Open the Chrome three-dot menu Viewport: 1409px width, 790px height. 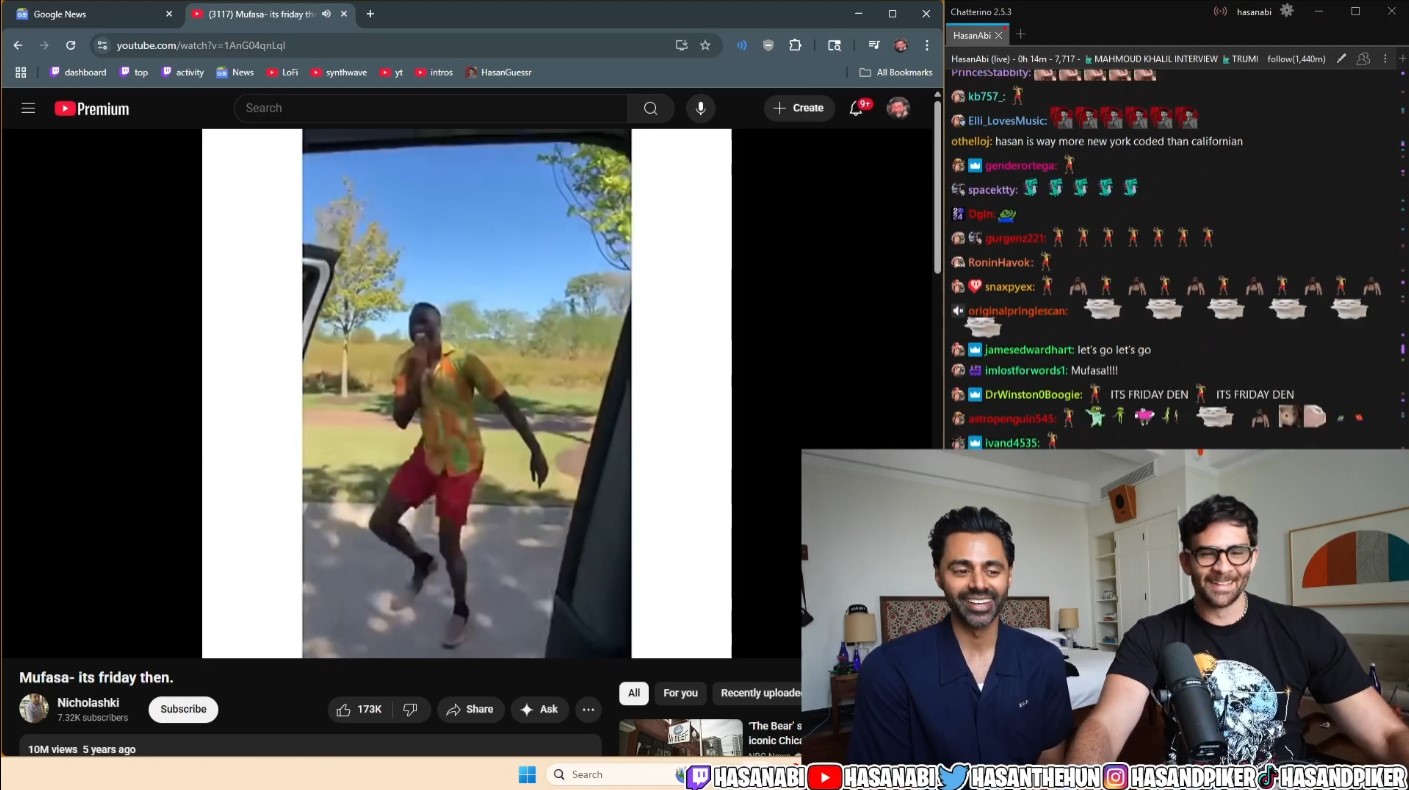click(927, 45)
